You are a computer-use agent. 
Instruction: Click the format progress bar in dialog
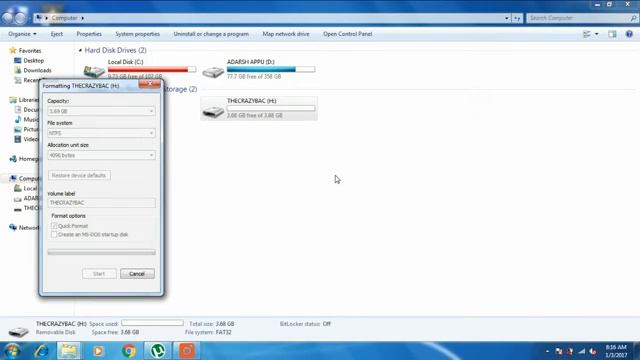coord(101,252)
